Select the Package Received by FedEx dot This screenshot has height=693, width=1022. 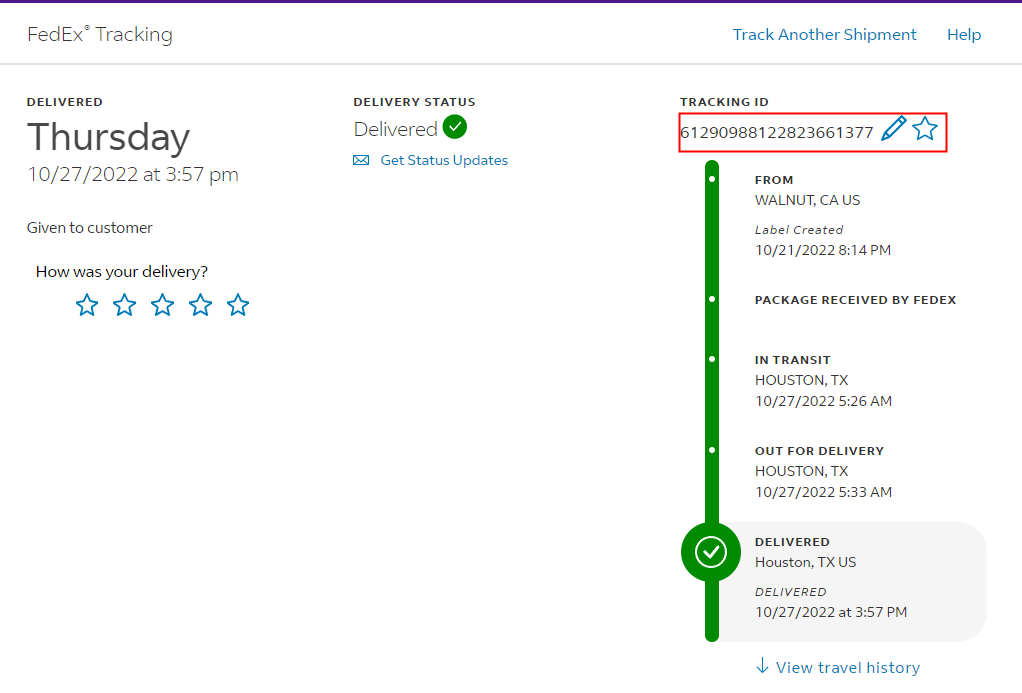click(711, 299)
